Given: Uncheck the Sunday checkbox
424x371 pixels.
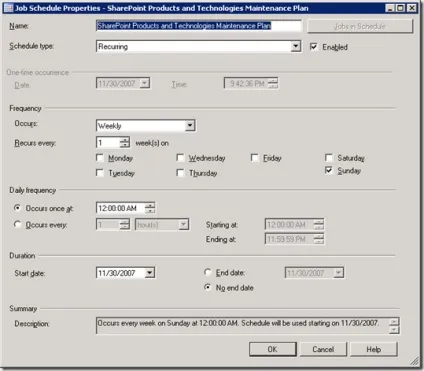Looking at the screenshot, I should pyautogui.click(x=329, y=170).
